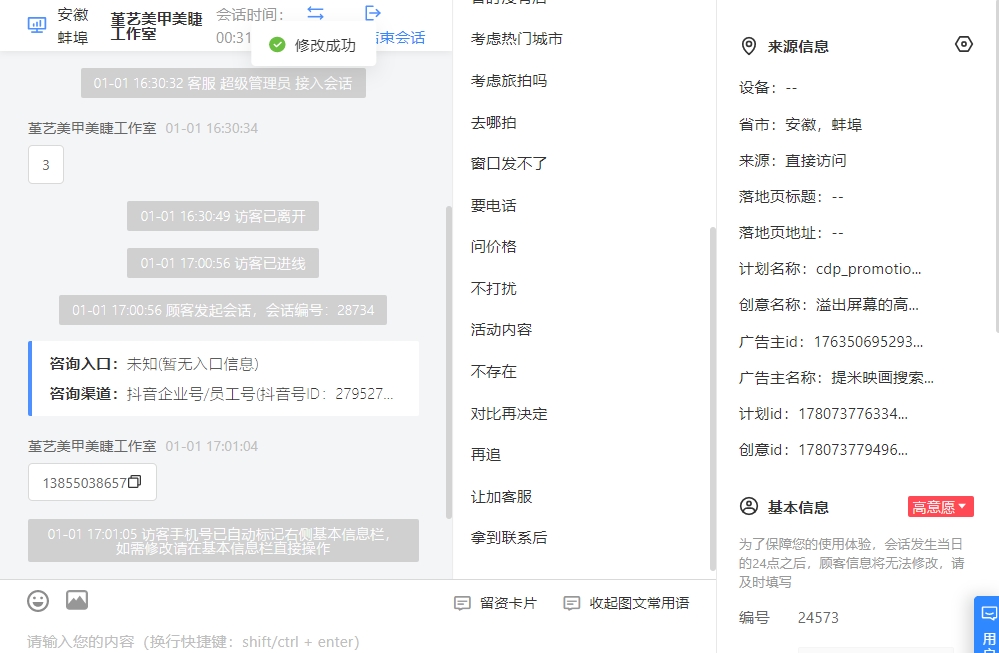Screen dimensions: 999x653
Task: Click the user avatar icon of 基本信息
Action: point(749,506)
